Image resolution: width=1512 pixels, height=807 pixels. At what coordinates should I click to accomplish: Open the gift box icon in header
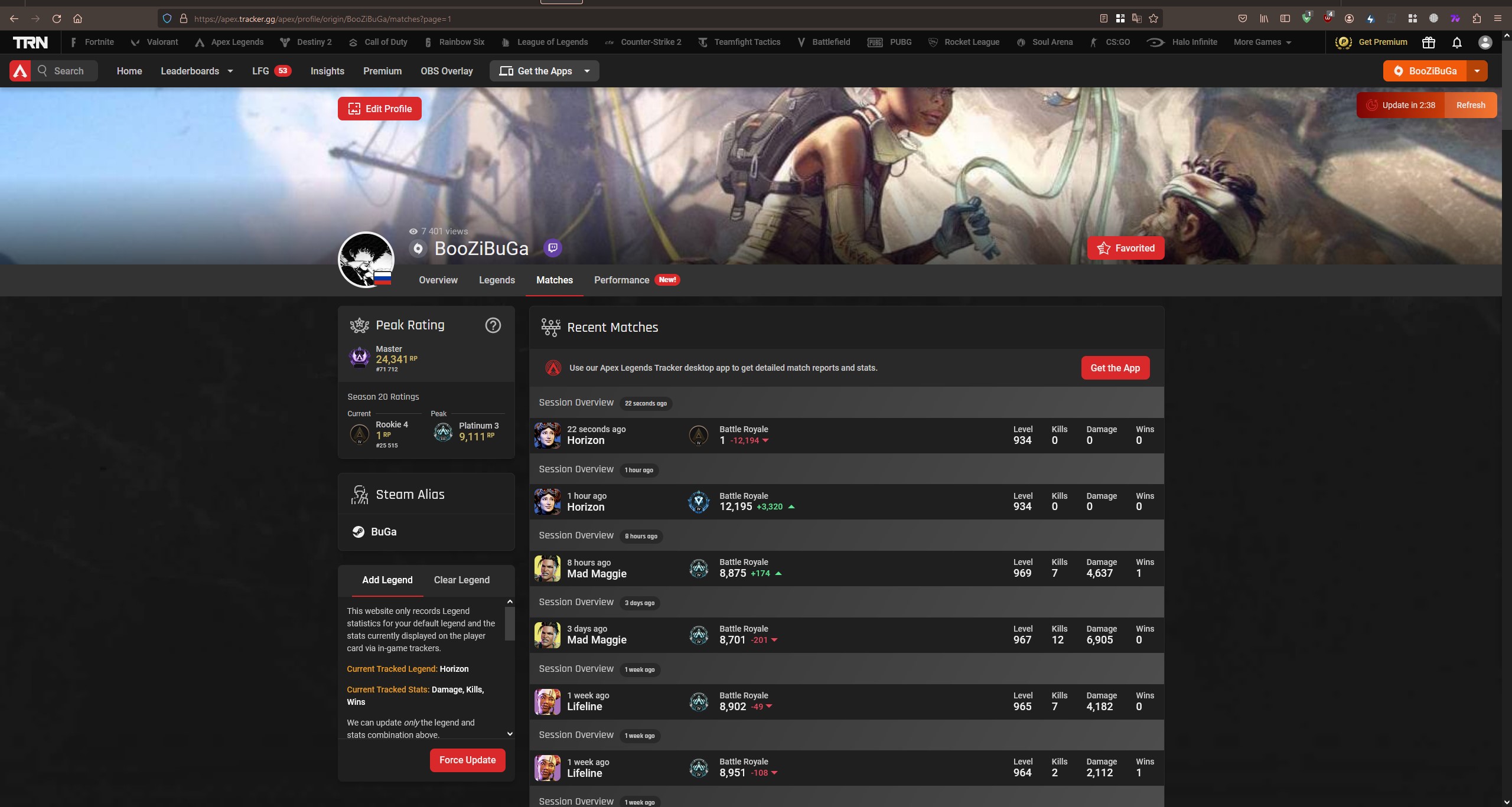pos(1428,43)
